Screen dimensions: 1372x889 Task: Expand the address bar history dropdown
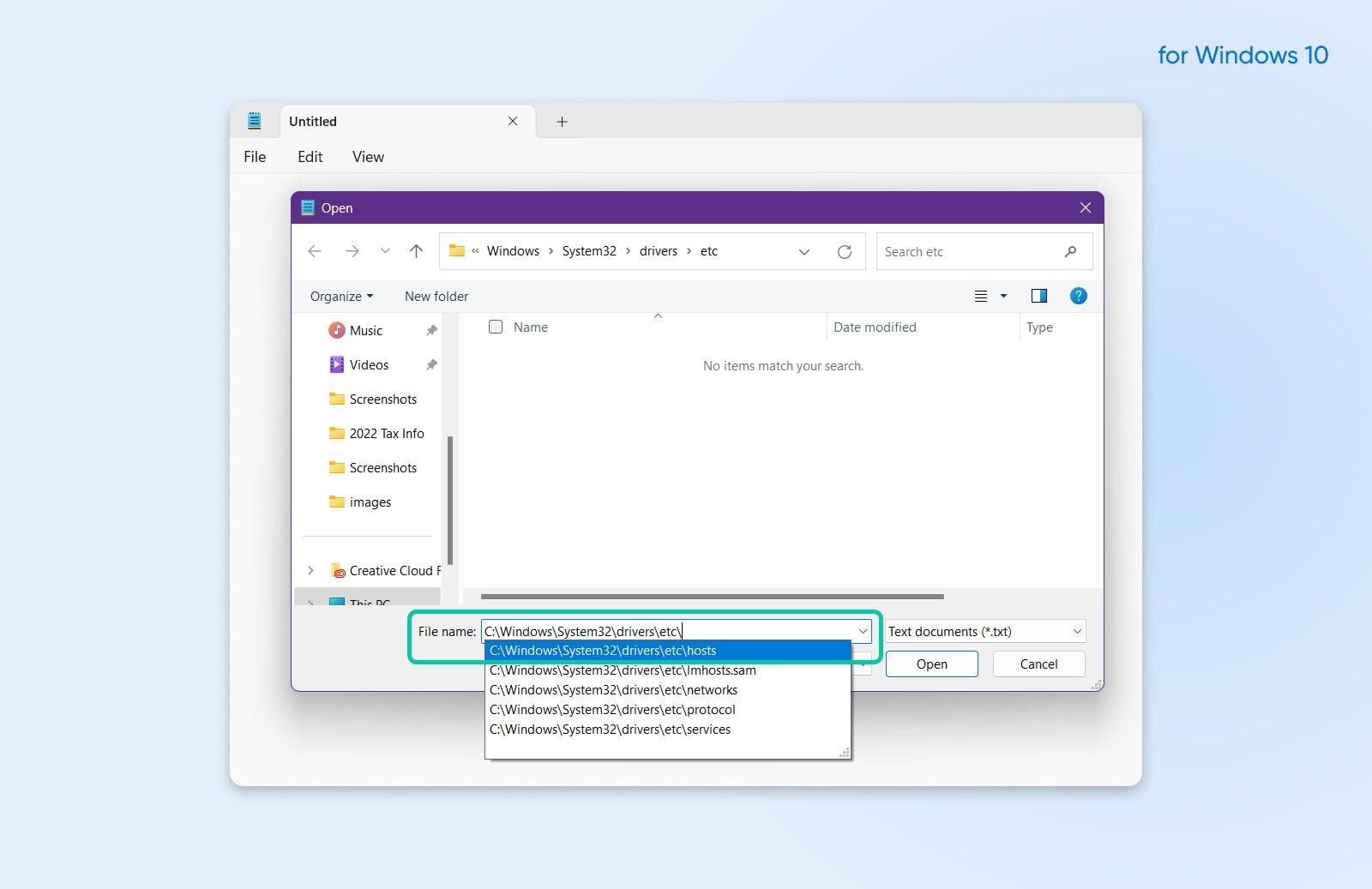pyautogui.click(x=803, y=251)
